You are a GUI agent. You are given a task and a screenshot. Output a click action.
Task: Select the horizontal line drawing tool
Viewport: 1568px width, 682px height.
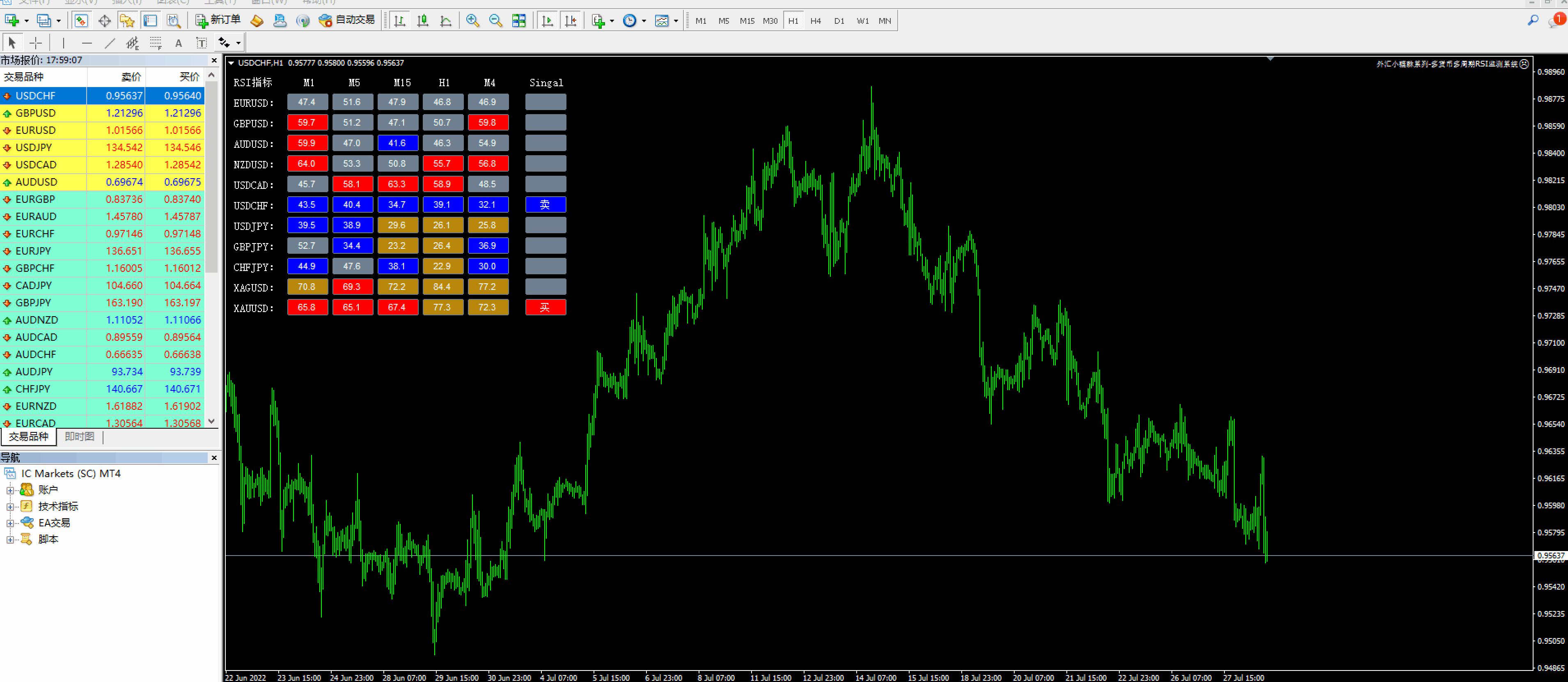87,43
